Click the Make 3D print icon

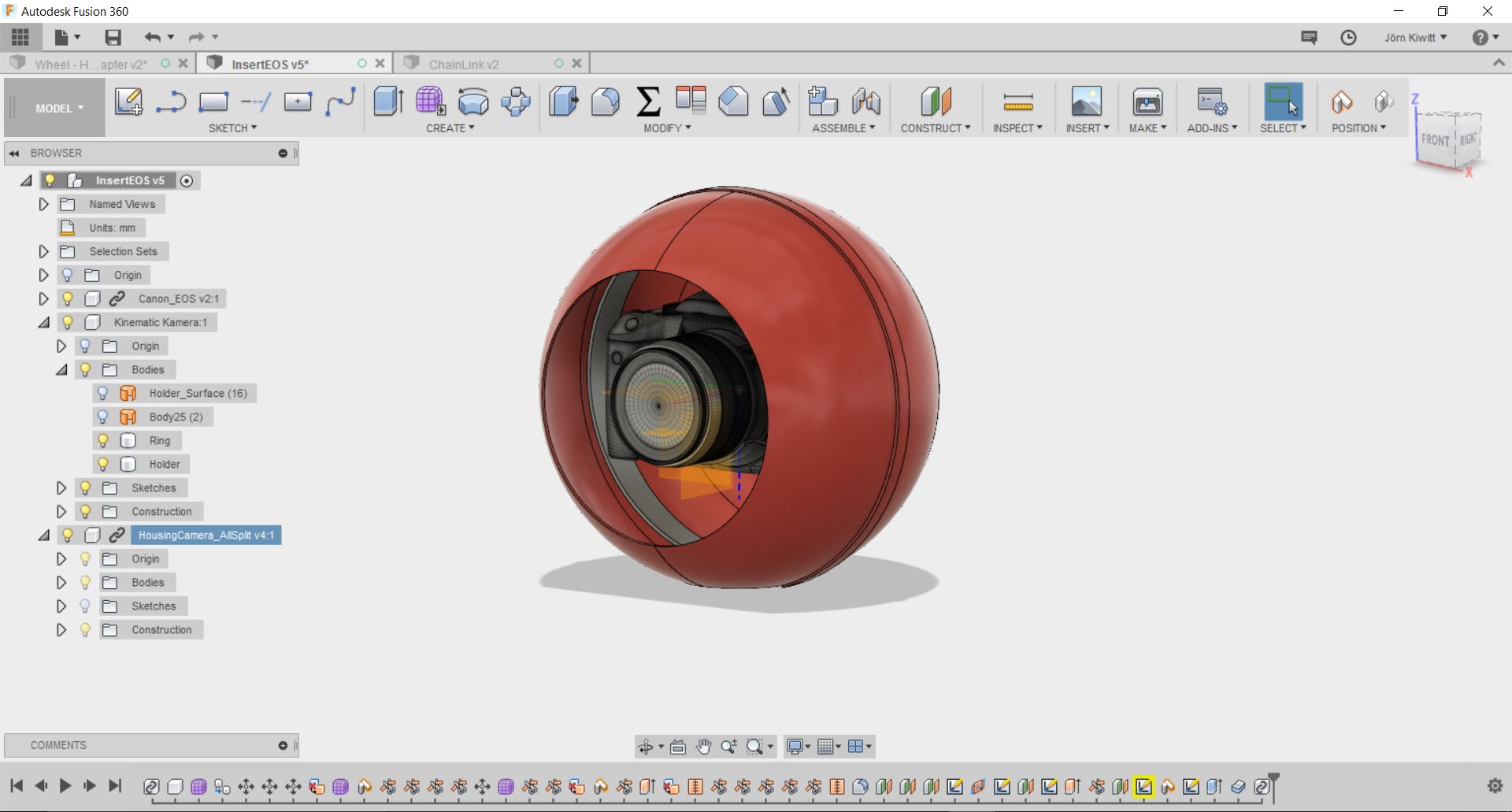1147,102
